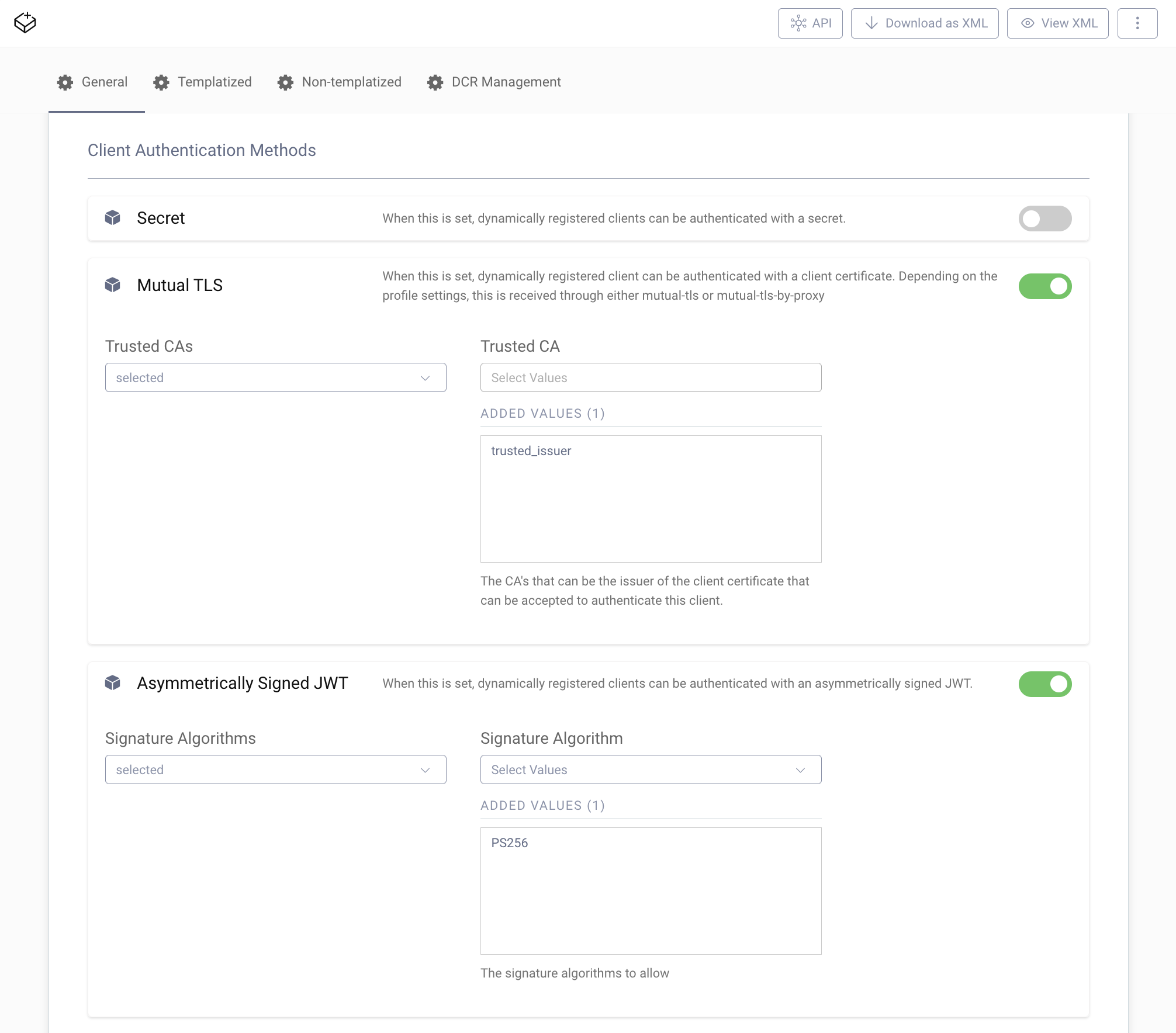Turn off Asymmetrically Signed JWT toggle
This screenshot has width=1176, height=1033.
click(1045, 684)
